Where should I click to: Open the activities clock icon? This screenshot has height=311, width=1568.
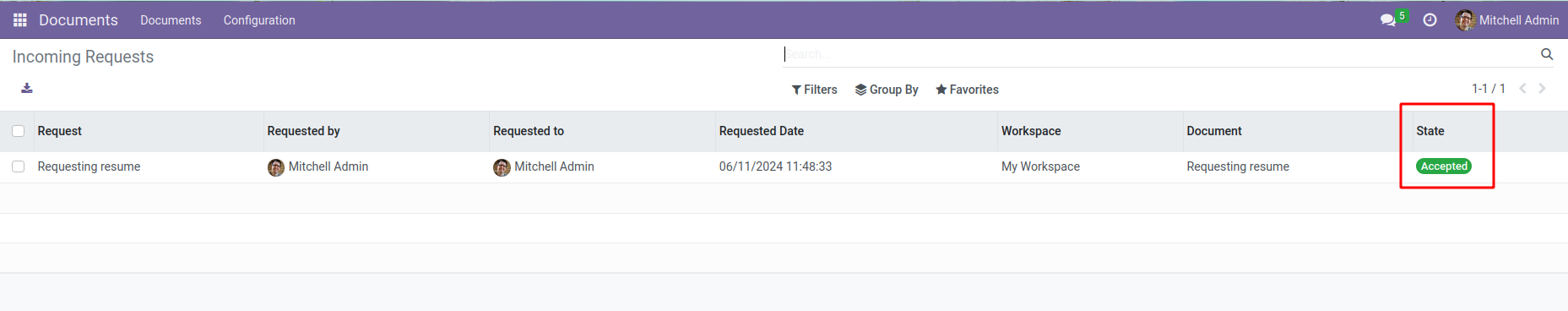(1430, 19)
